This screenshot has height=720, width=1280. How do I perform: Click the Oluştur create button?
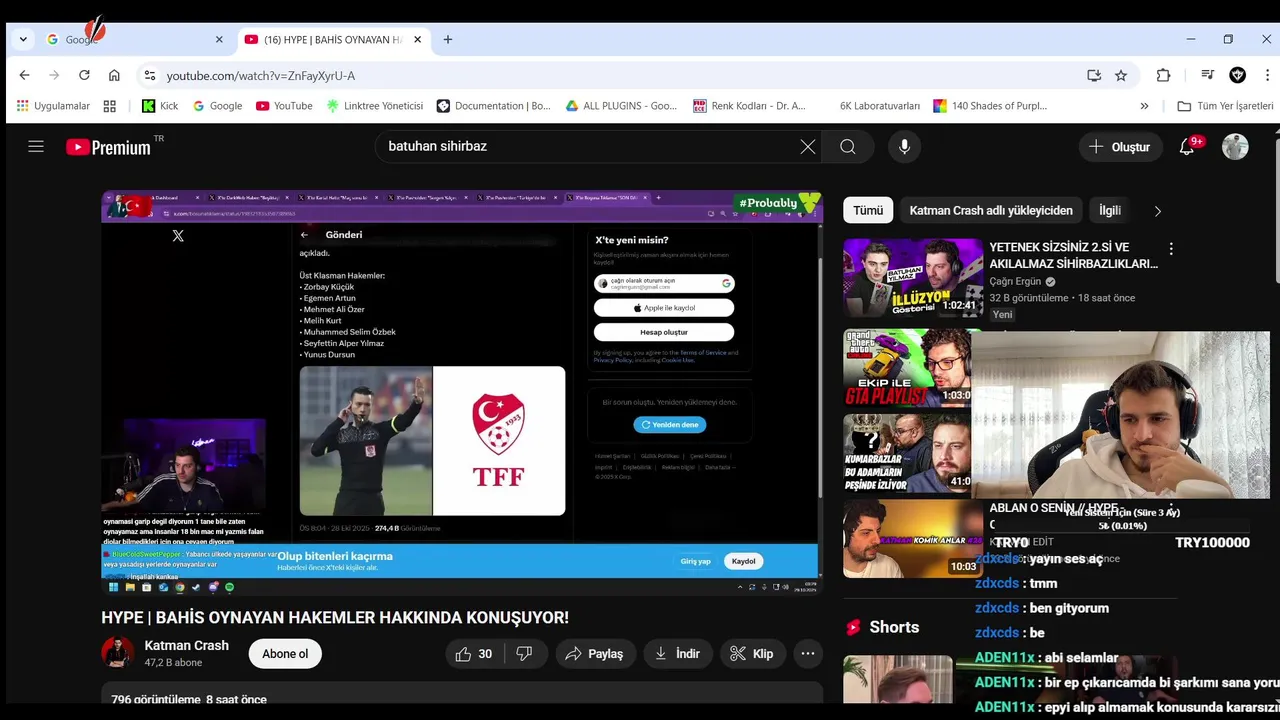click(1120, 147)
